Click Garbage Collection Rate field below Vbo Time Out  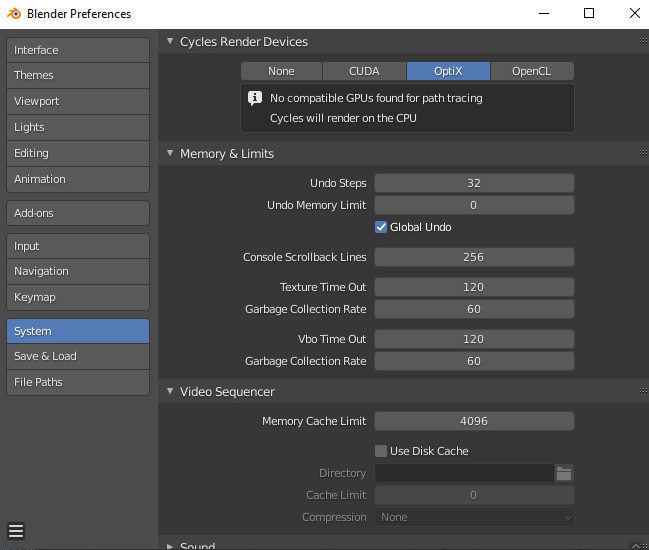474,361
